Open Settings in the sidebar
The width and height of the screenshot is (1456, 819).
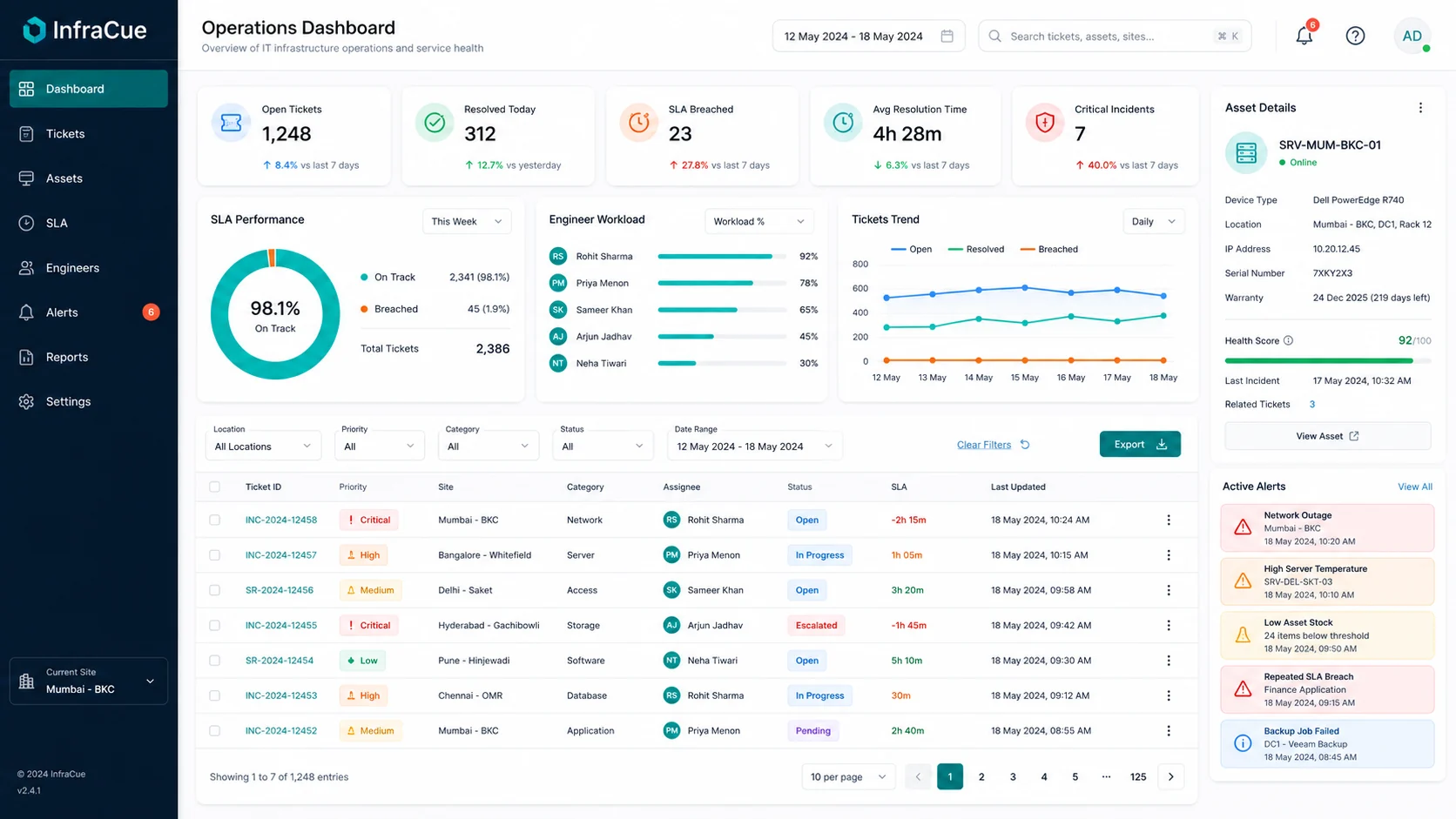click(x=89, y=401)
